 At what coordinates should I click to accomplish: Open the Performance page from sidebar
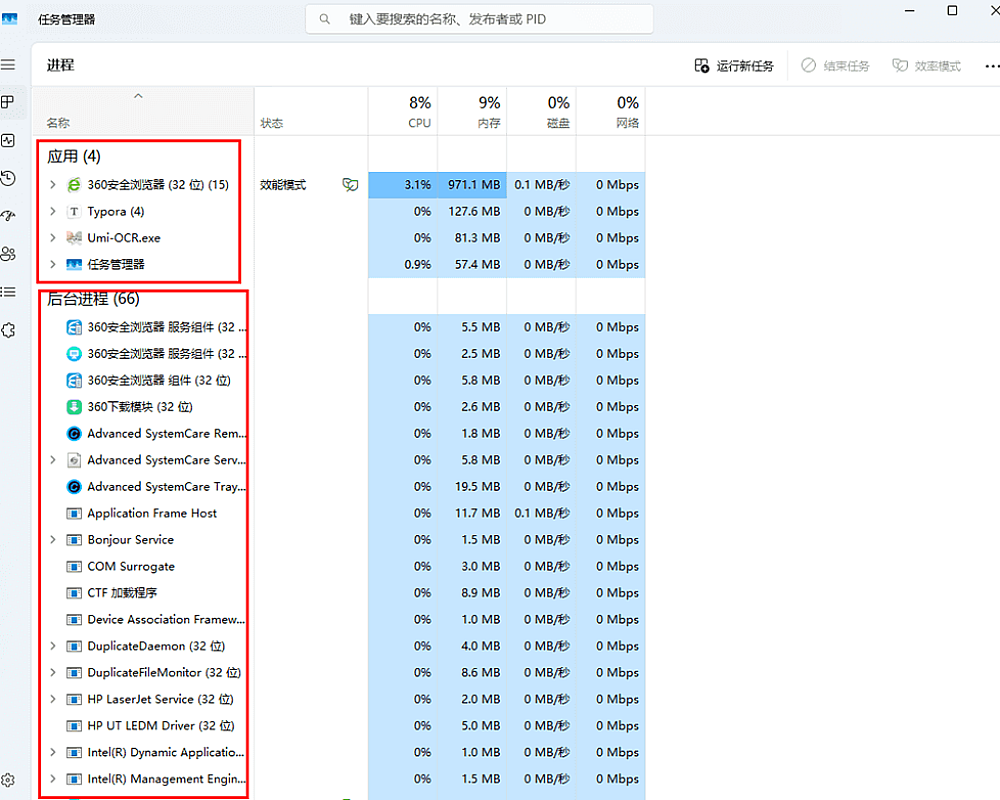point(8,141)
